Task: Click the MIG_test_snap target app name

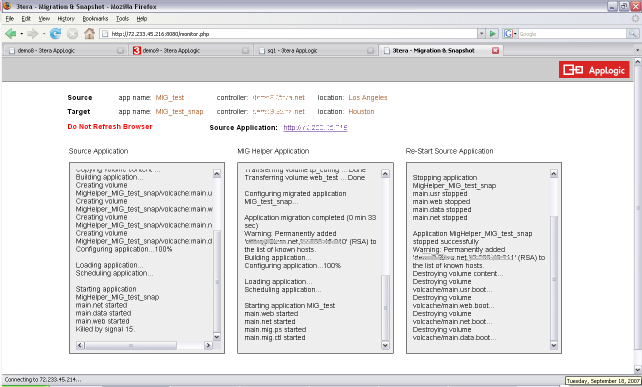Action: [x=179, y=111]
